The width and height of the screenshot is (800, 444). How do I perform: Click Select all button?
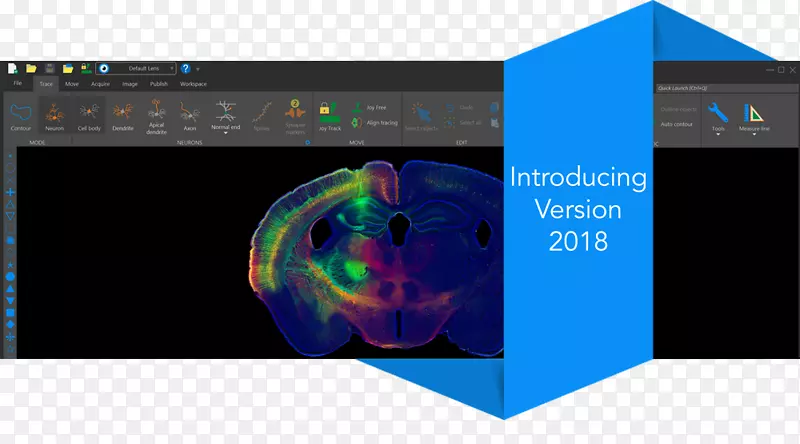point(463,123)
